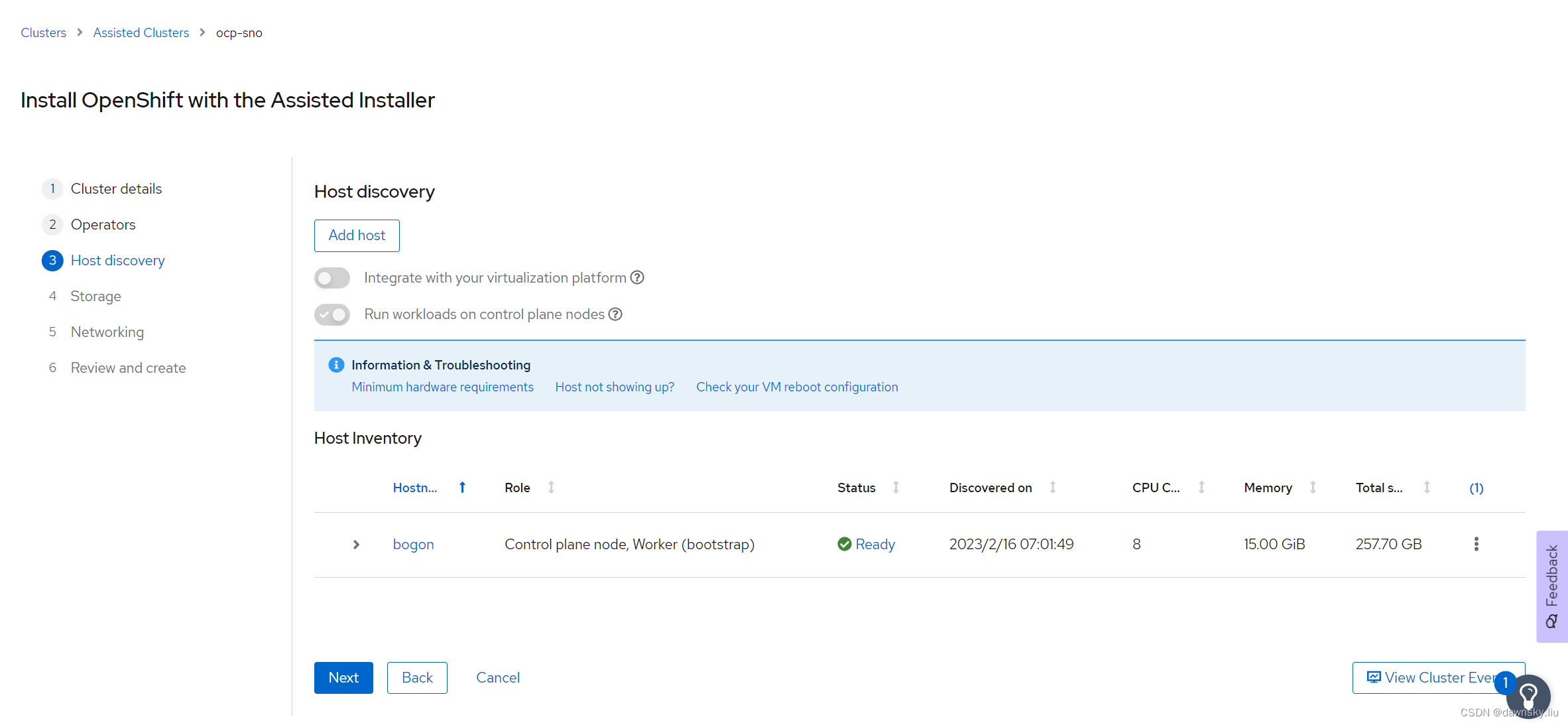Go to Cluster details wizard step

[116, 189]
